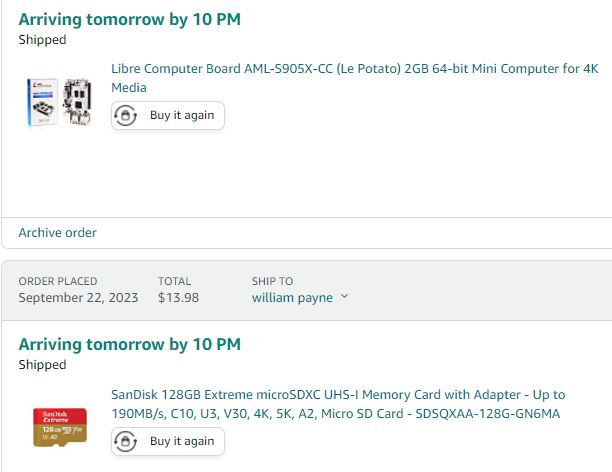Click the SHIP TO label
This screenshot has width=612, height=472.
tap(272, 281)
